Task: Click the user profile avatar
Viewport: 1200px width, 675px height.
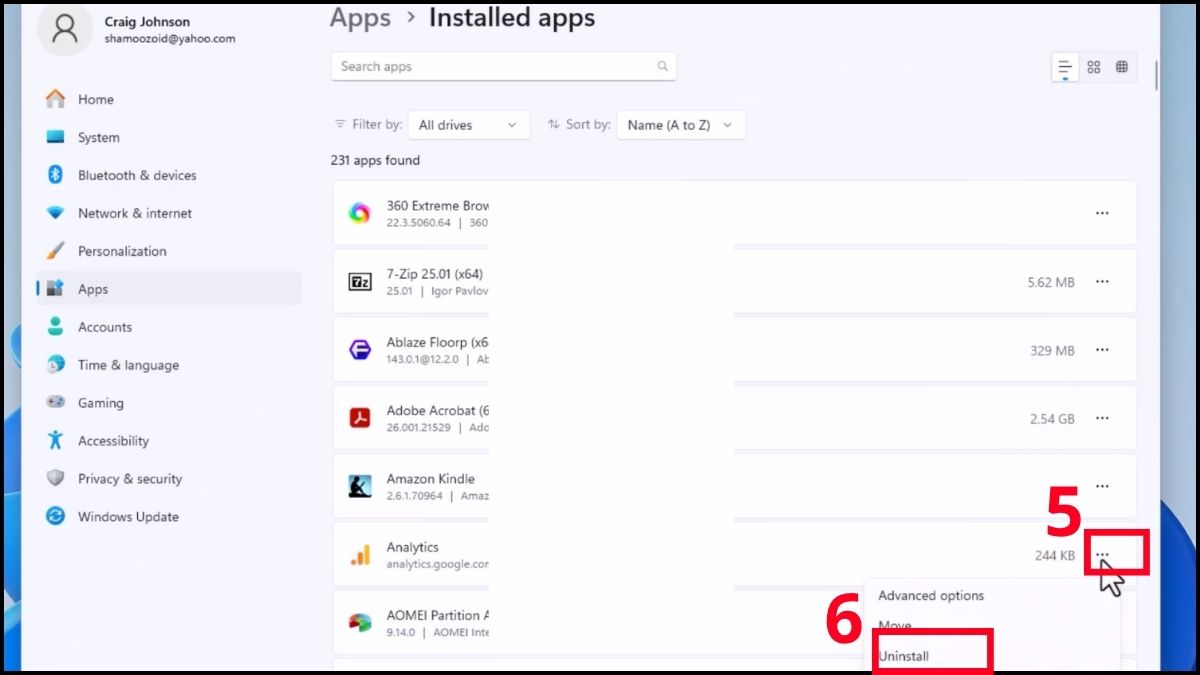Action: (65, 28)
